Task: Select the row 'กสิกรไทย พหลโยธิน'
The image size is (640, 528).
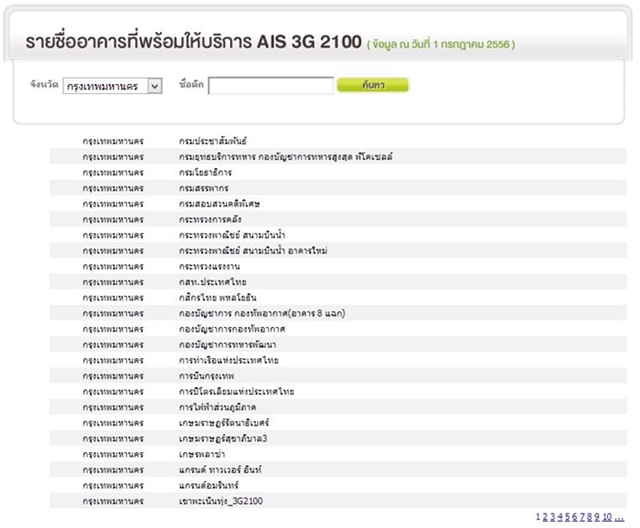Action: pos(338,297)
